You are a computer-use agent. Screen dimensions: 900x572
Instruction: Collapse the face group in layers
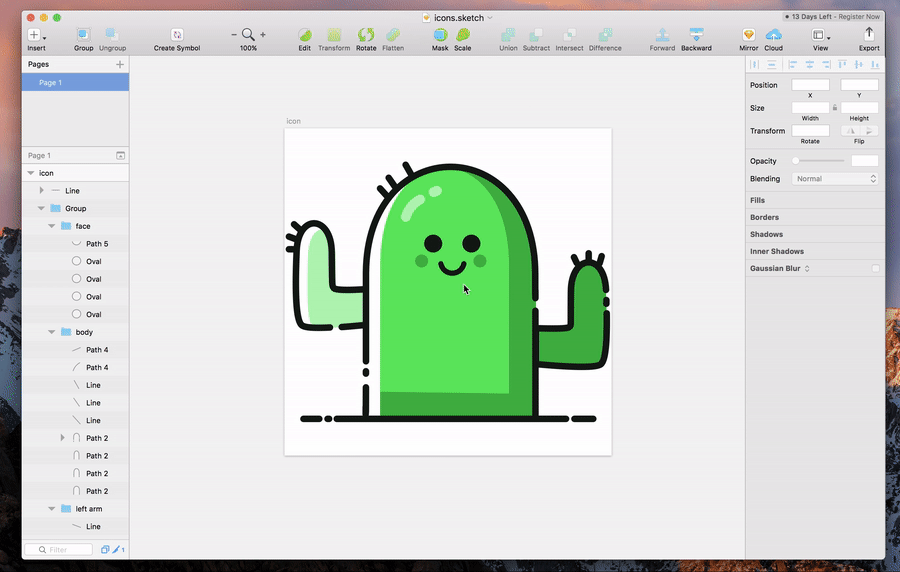pyautogui.click(x=52, y=226)
